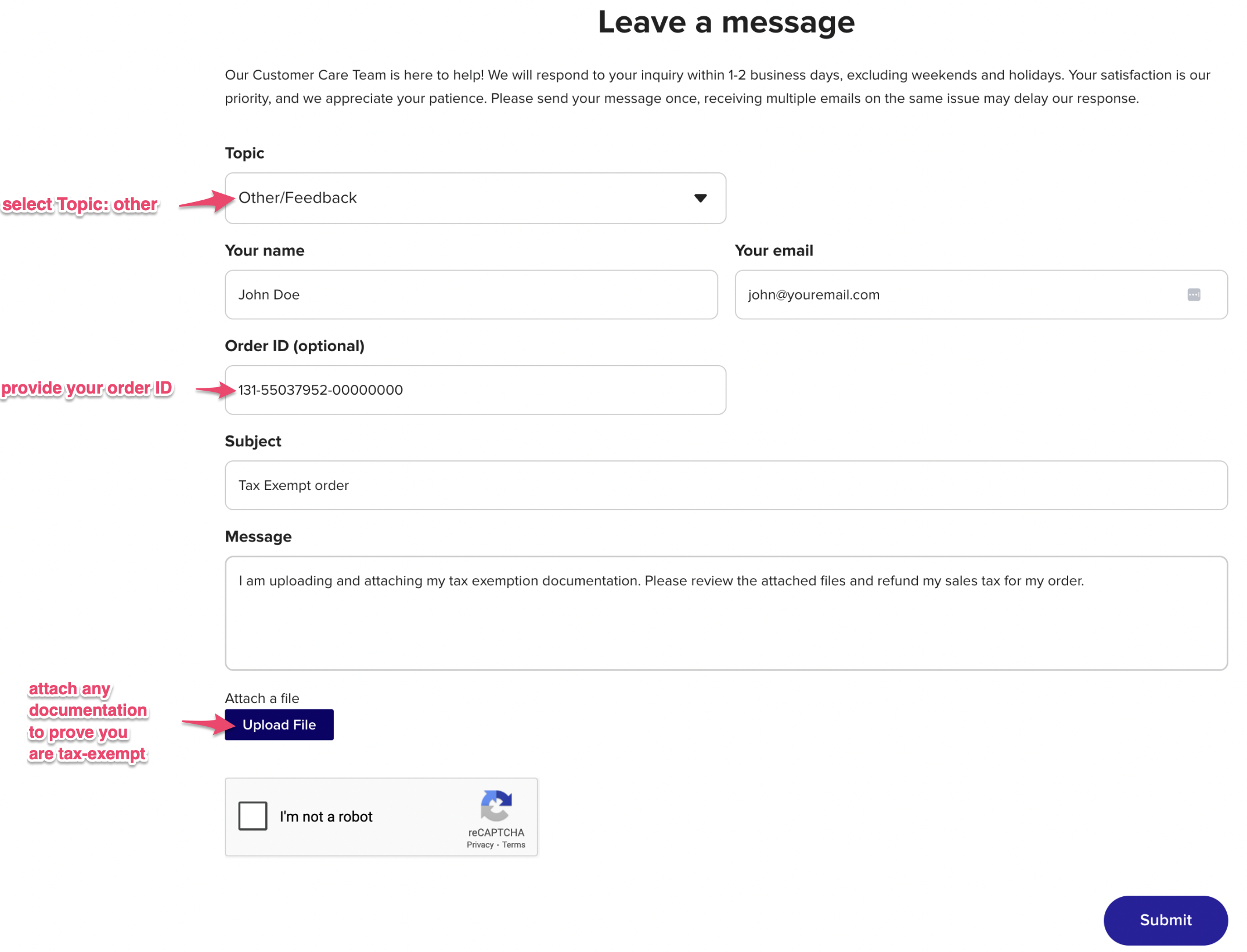This screenshot has height=952, width=1247.
Task: Select the Subject field reading Tax Exempt order
Action: click(x=726, y=485)
